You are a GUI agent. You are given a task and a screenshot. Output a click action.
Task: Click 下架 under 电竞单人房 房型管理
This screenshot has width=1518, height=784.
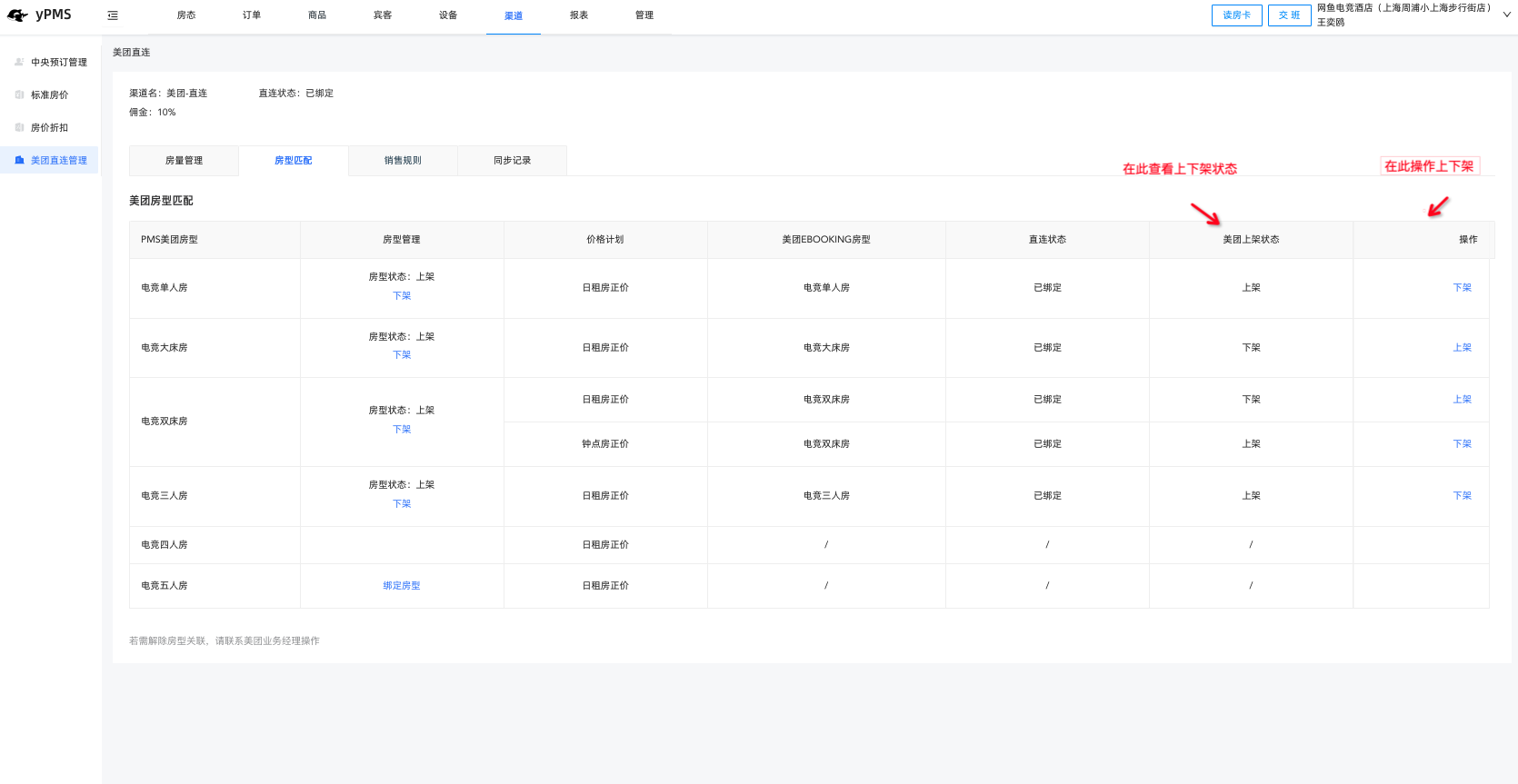coord(402,296)
